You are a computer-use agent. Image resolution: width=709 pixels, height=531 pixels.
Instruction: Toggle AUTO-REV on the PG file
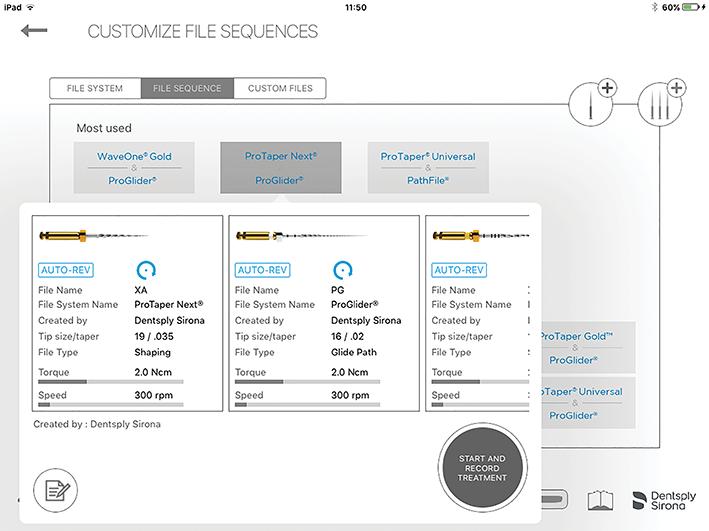[x=263, y=270]
